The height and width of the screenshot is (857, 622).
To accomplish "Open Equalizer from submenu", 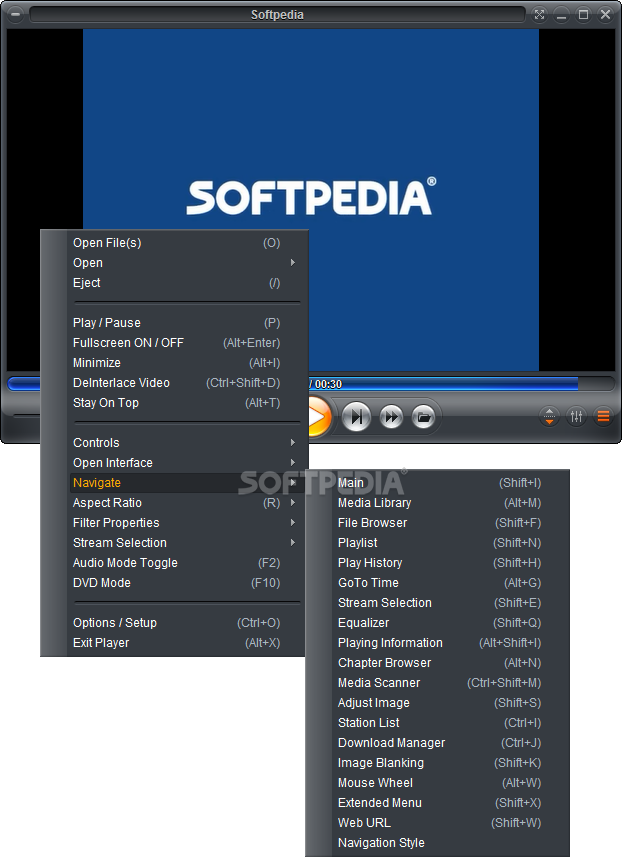I will pyautogui.click(x=450, y=623).
